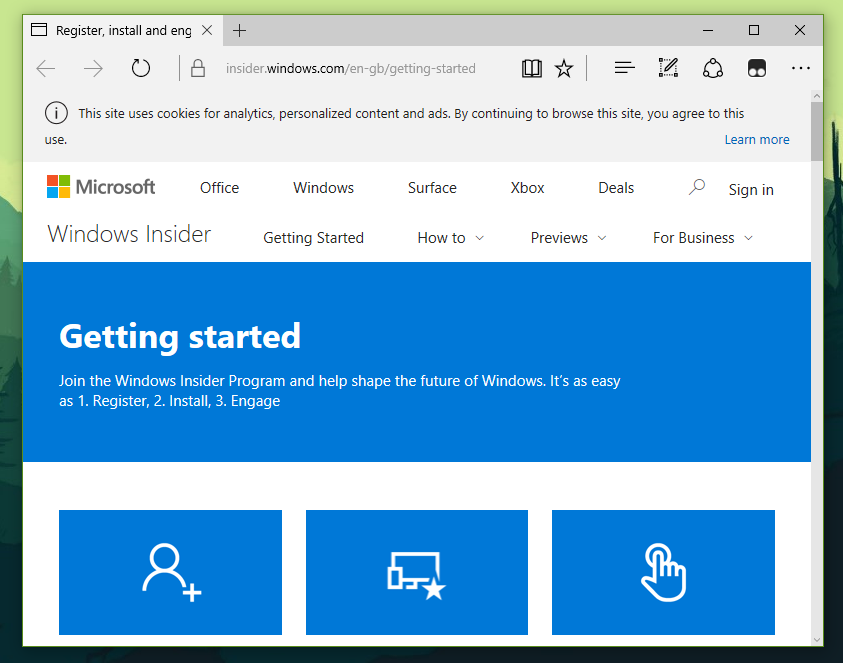Click the Engage hand-tap tile
This screenshot has height=663, width=843.
tap(663, 572)
